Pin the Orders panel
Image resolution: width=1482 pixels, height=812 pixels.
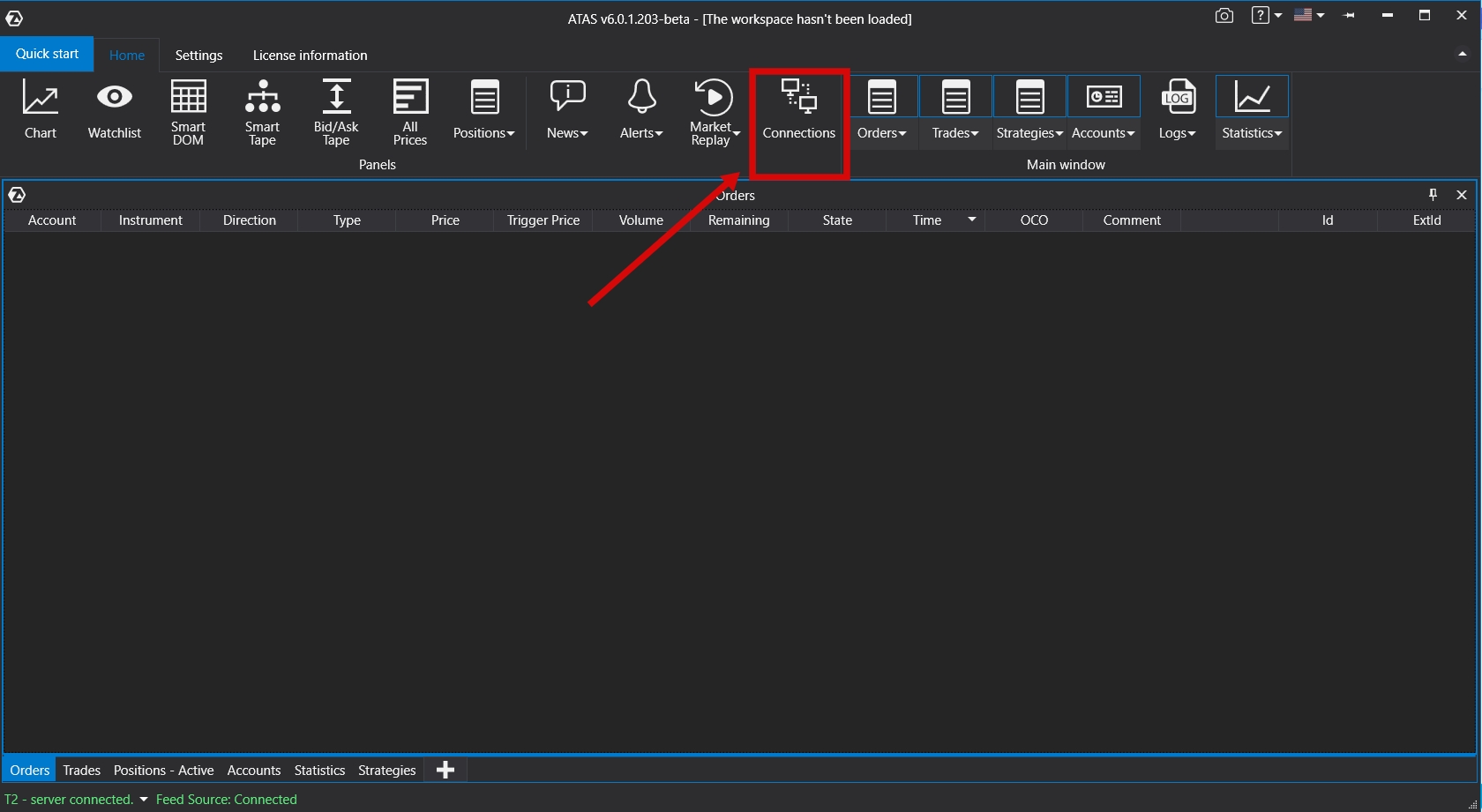[1433, 195]
